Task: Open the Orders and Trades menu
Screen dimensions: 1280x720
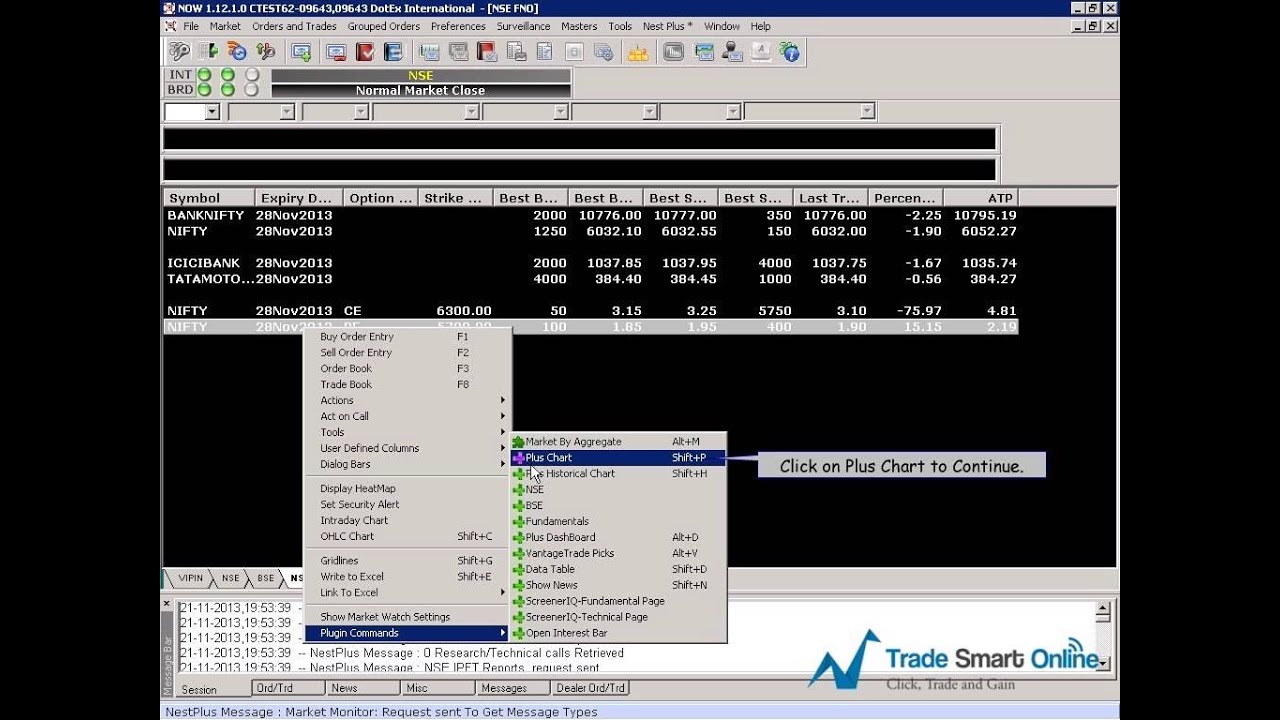Action: 294,26
